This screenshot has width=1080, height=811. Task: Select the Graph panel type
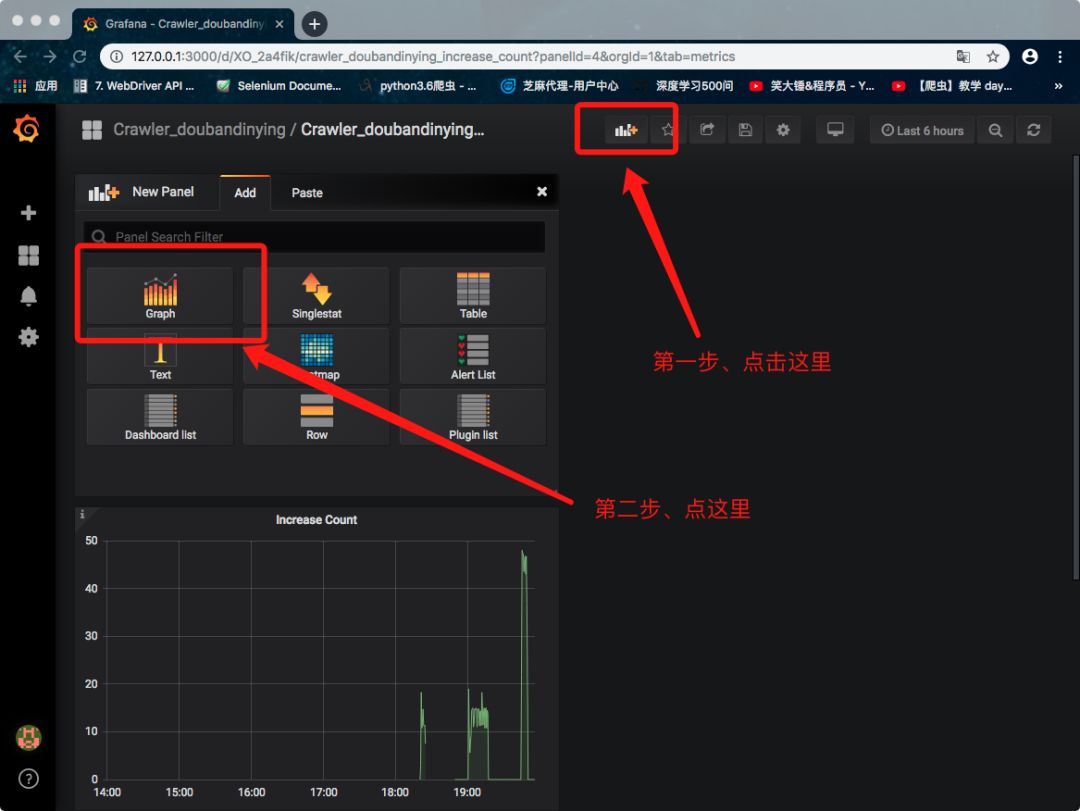pos(160,296)
